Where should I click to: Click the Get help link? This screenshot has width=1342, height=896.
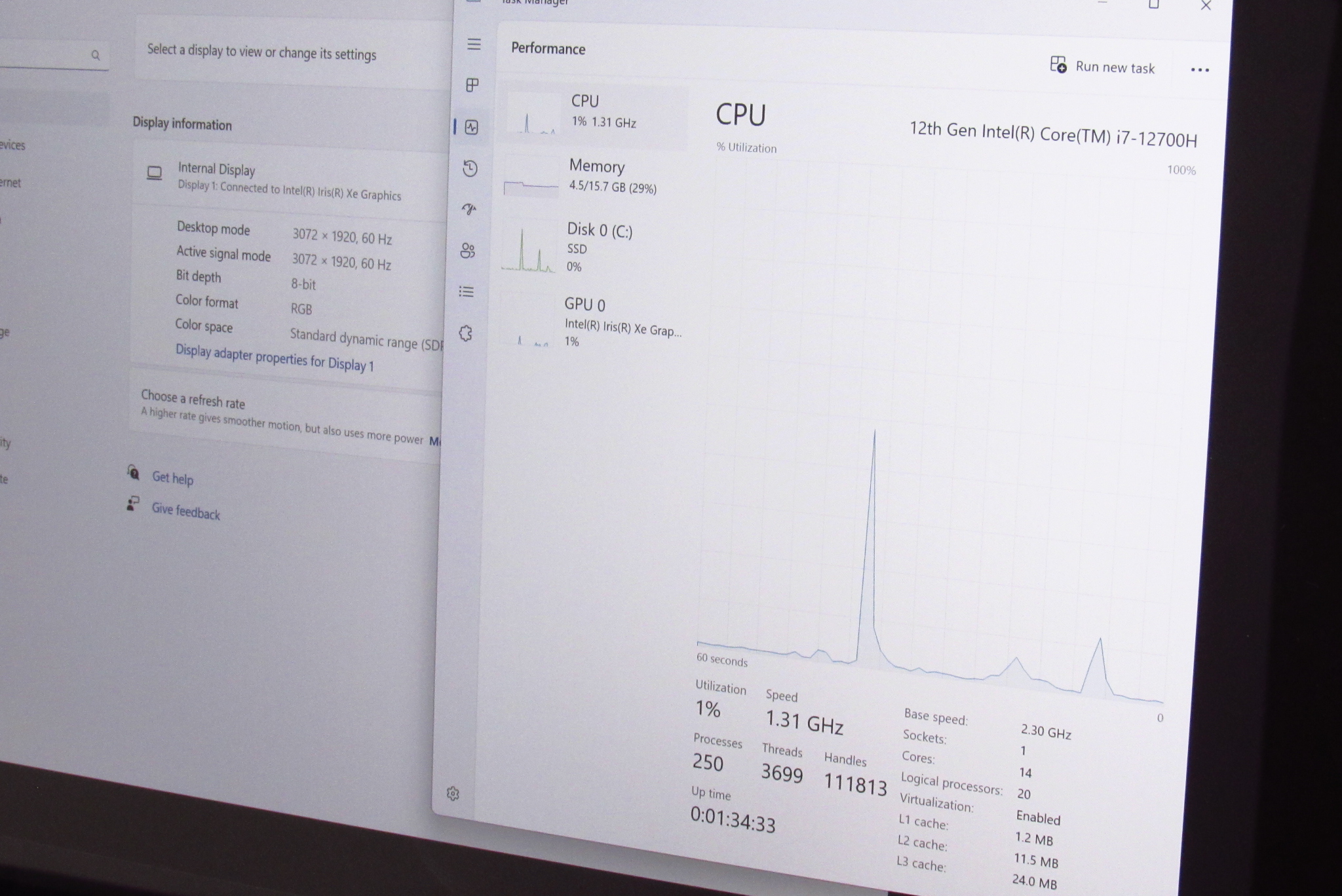click(172, 478)
